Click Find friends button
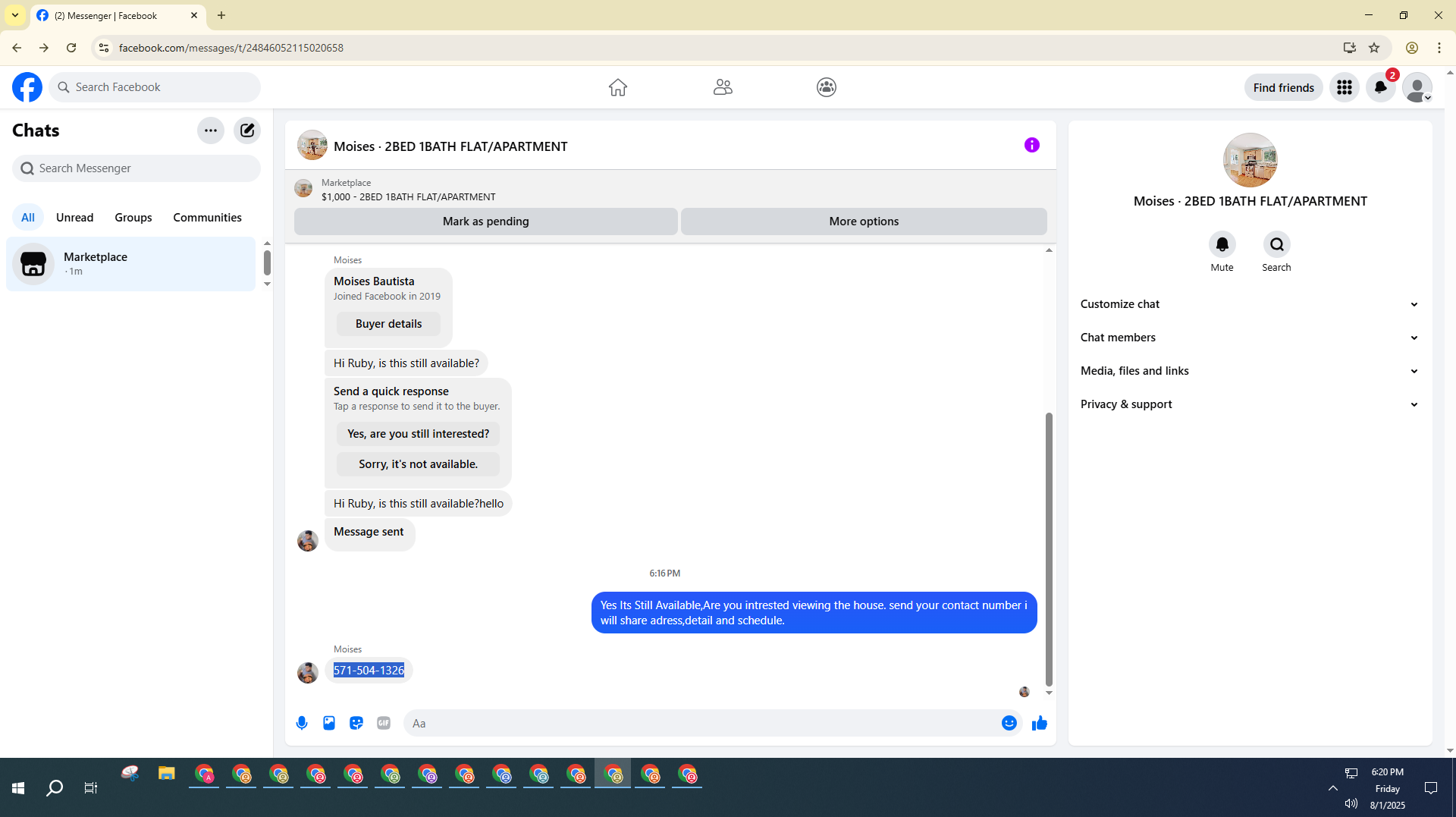This screenshot has width=1456, height=817. point(1284,87)
